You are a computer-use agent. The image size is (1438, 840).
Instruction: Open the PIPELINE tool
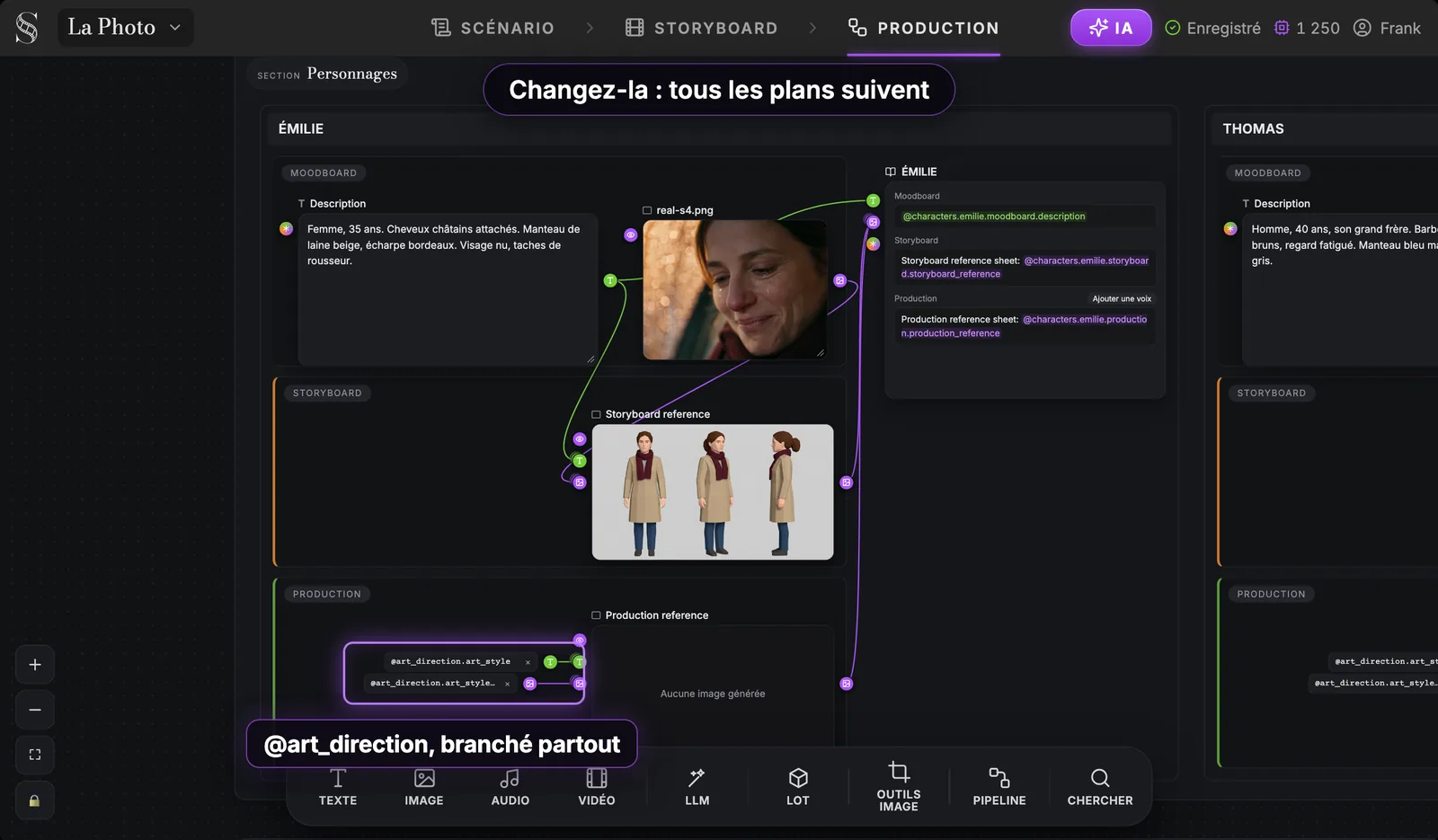pos(999,788)
